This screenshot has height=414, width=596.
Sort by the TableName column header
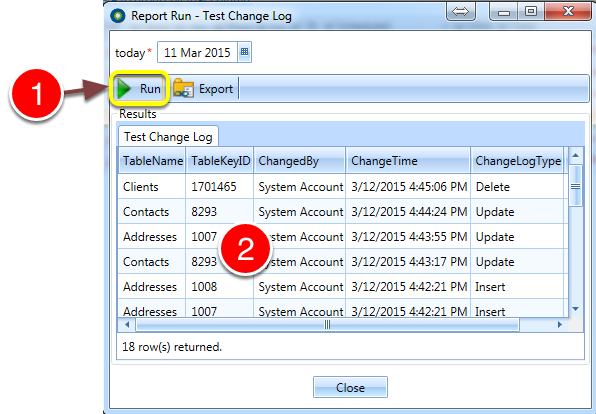(152, 161)
